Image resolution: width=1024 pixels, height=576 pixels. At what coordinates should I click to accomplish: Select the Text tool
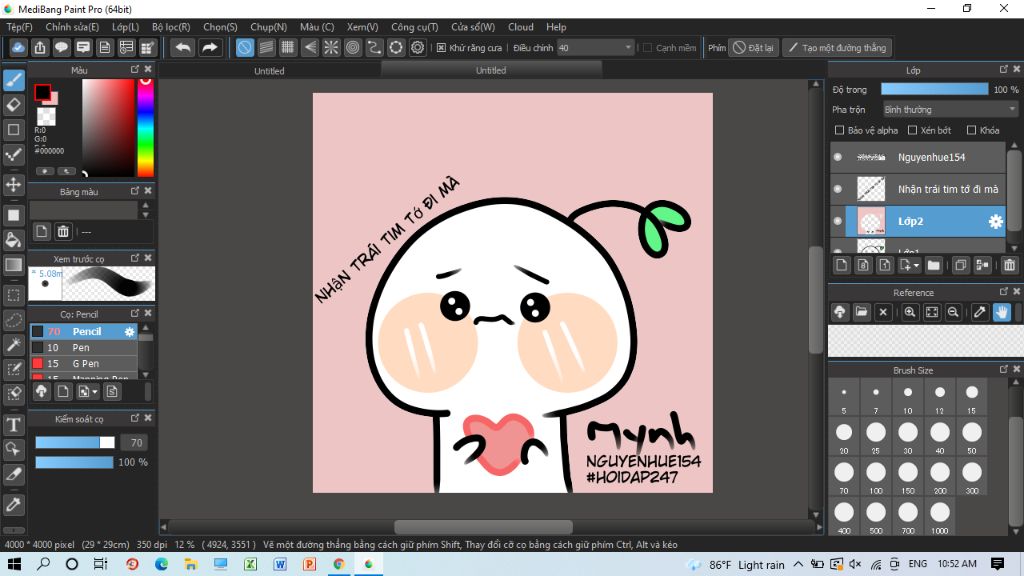pyautogui.click(x=14, y=425)
